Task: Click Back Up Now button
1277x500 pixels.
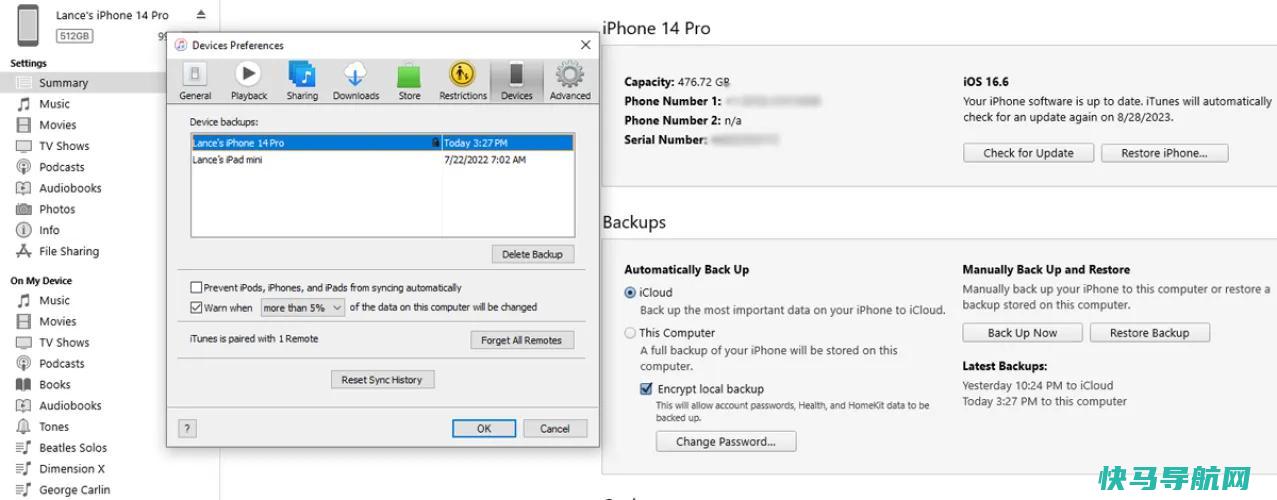Action: (1022, 333)
